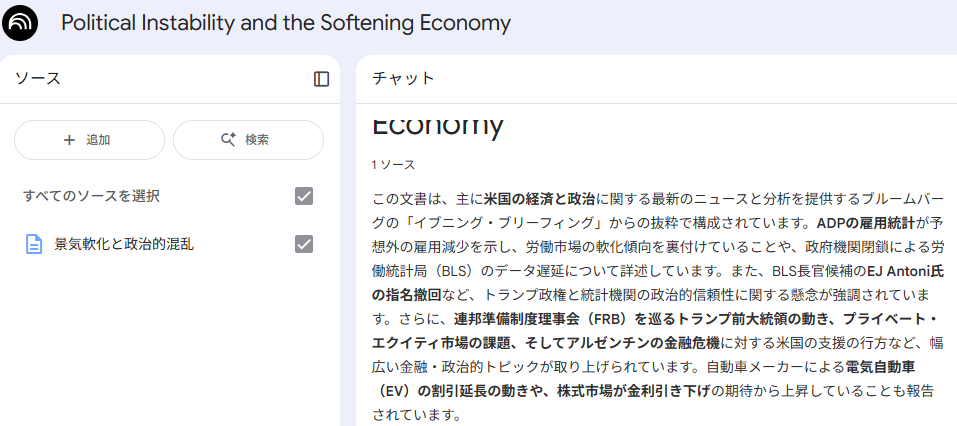This screenshot has width=957, height=426.
Task: Uncheck the 景気軟化と政治的混乱 source checkbox
Action: [x=305, y=244]
